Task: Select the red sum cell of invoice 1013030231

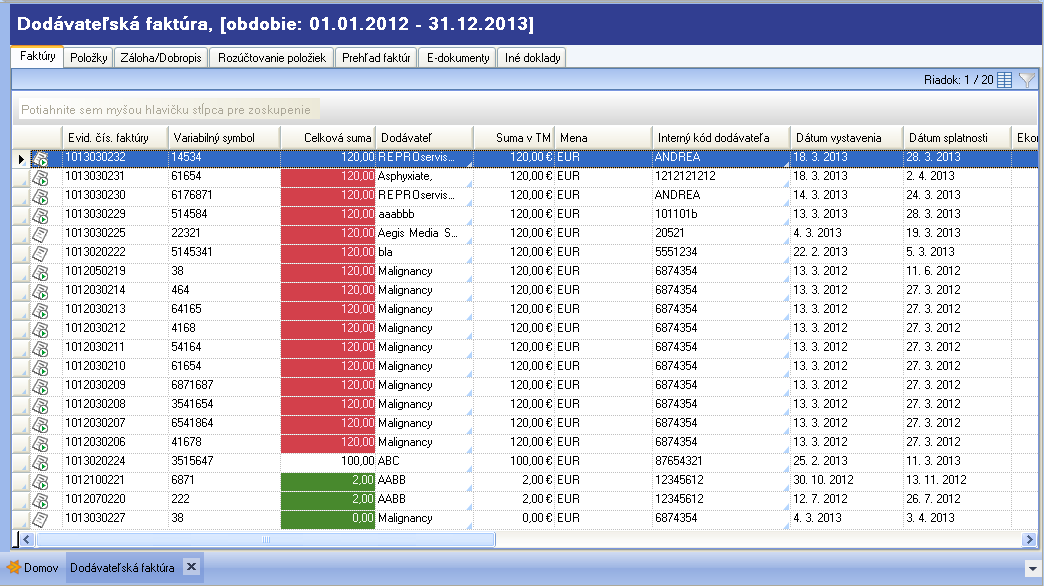Action: pyautogui.click(x=328, y=176)
